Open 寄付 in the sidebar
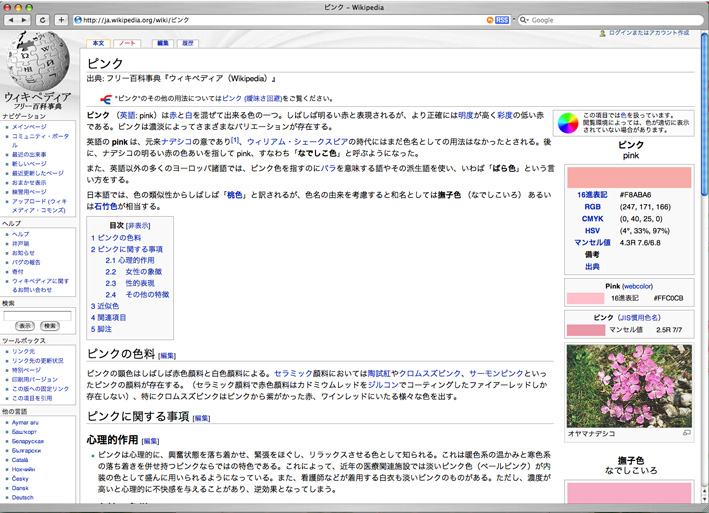This screenshot has width=709, height=513. pos(18,272)
